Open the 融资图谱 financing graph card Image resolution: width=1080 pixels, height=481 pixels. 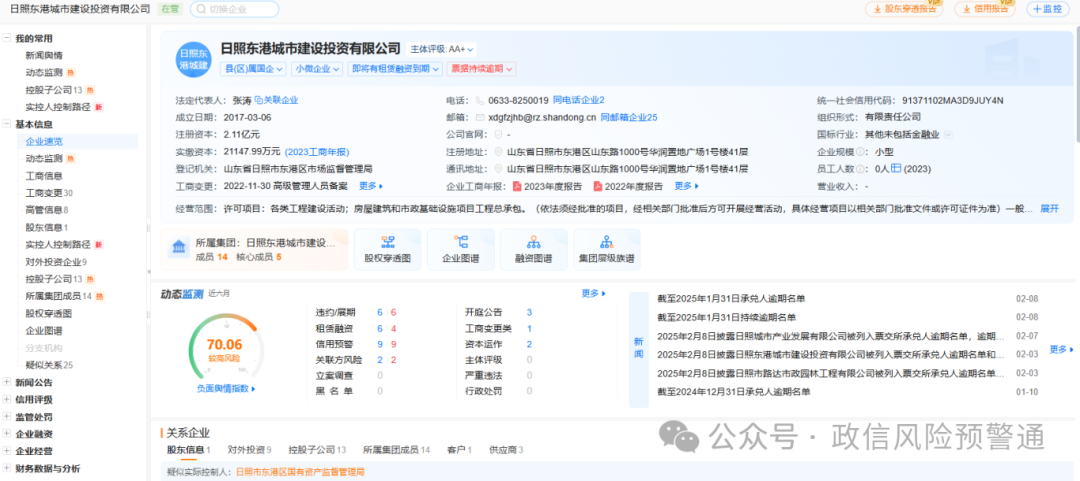click(534, 249)
